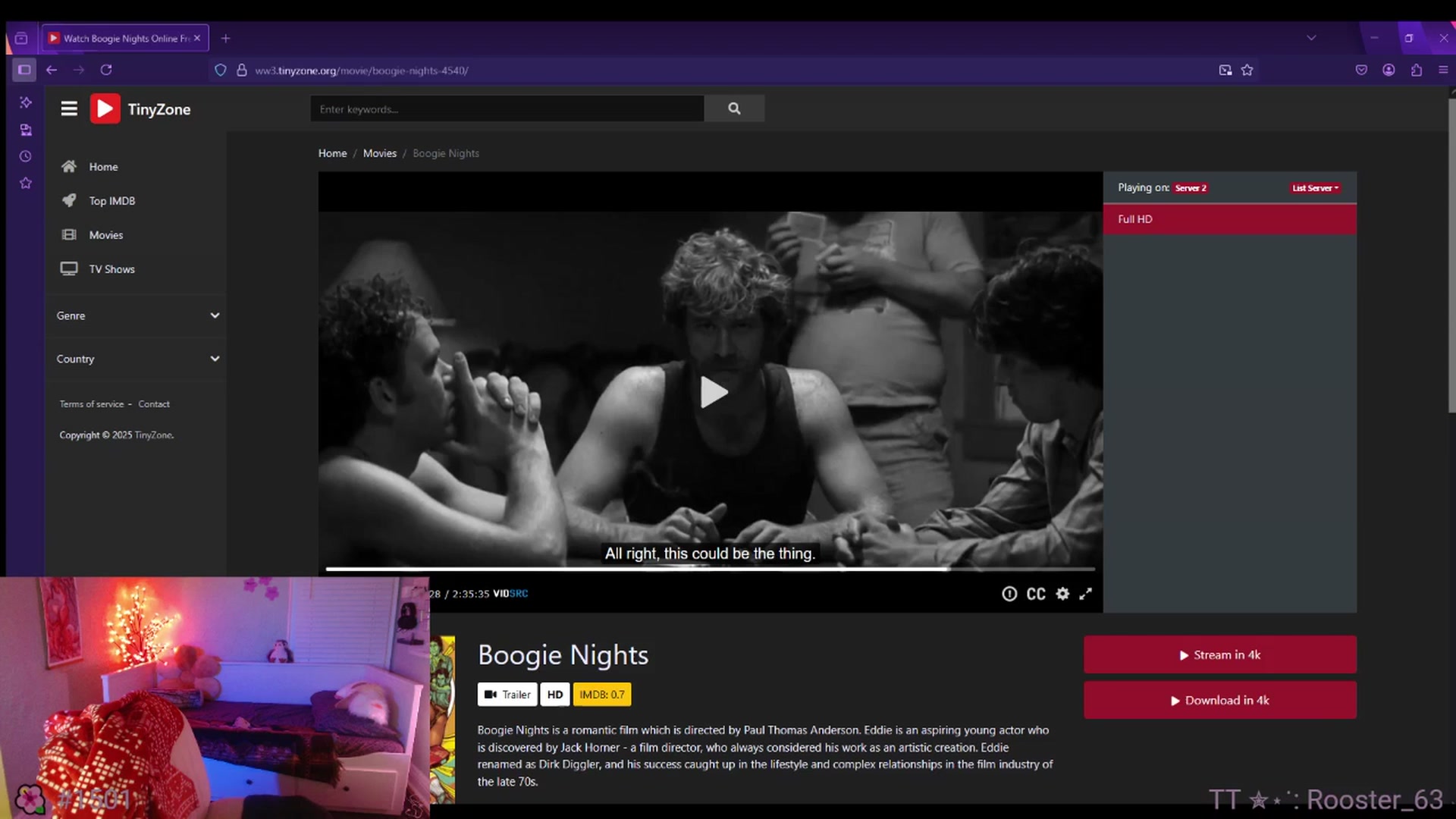Screen dimensions: 1456x819
Task: Click the Boogie Nights poster thumbnail
Action: pos(443,720)
